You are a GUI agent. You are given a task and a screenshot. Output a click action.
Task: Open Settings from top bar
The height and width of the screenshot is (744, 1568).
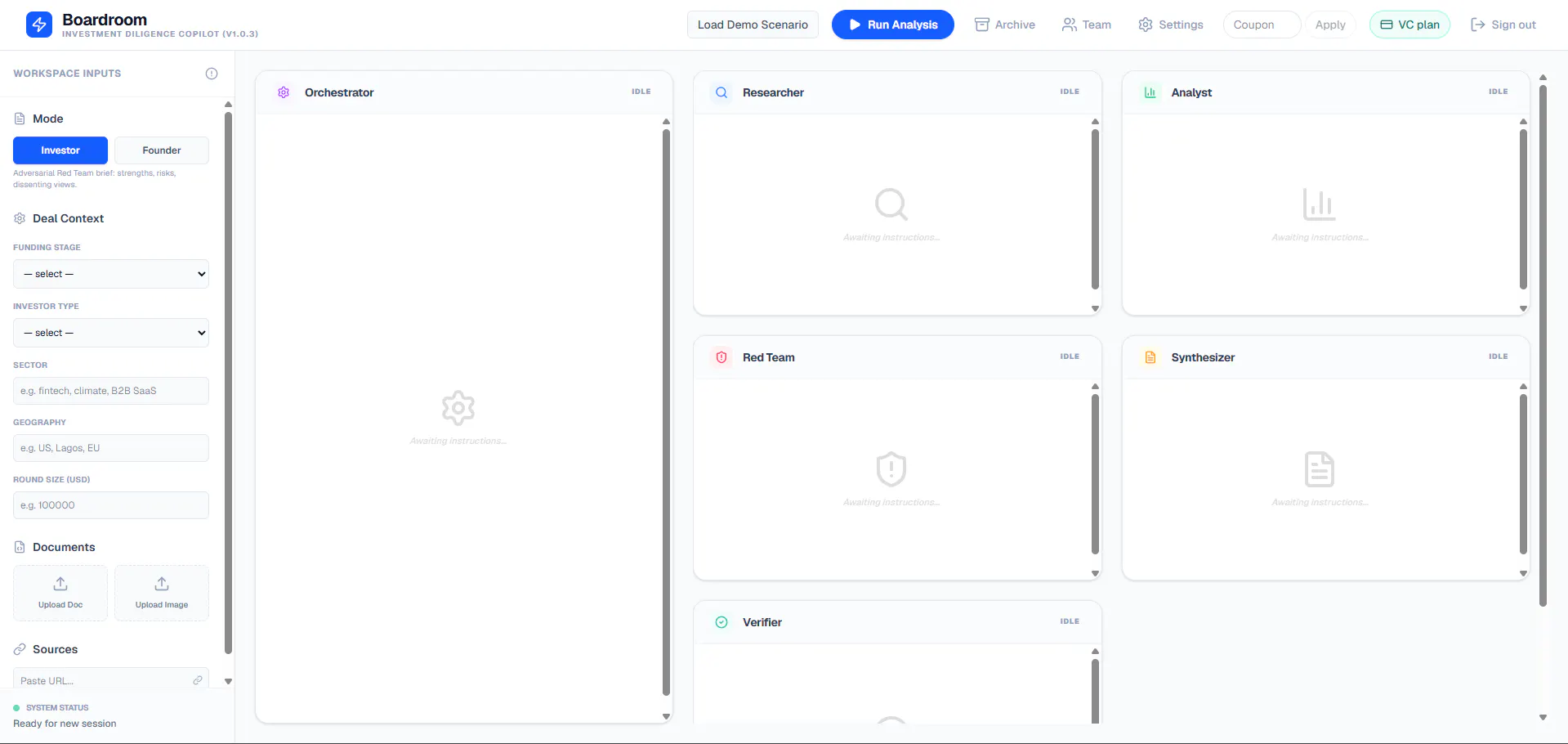1171,25
